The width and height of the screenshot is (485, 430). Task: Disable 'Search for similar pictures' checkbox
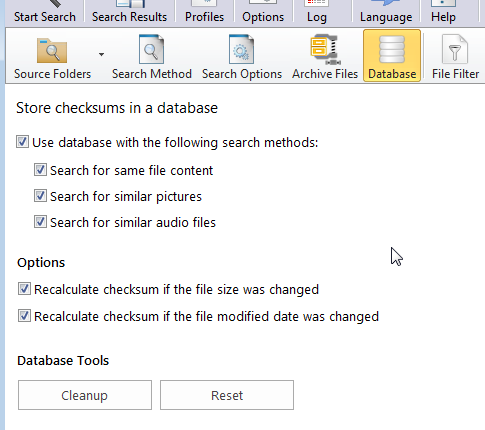40,196
